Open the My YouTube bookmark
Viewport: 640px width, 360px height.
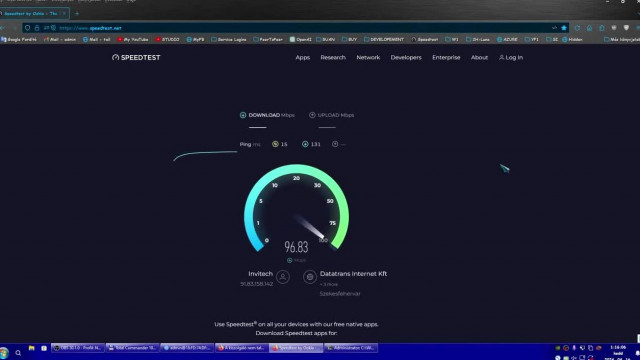(133, 40)
